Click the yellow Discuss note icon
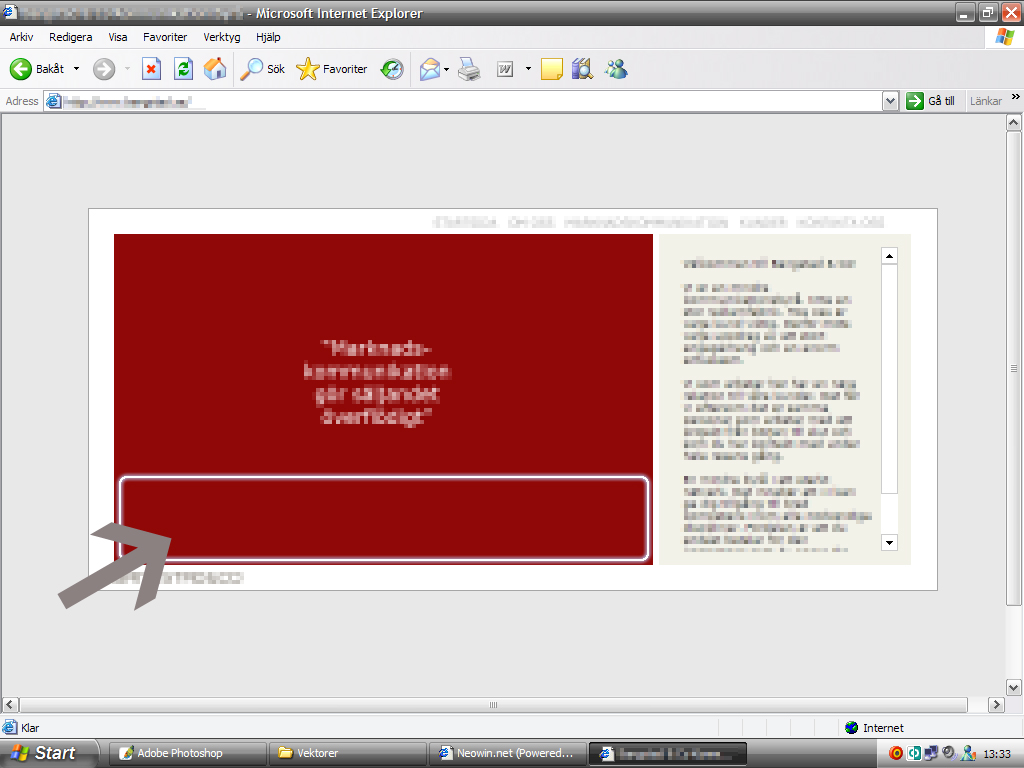Screen dimensions: 1024x768 click(552, 69)
